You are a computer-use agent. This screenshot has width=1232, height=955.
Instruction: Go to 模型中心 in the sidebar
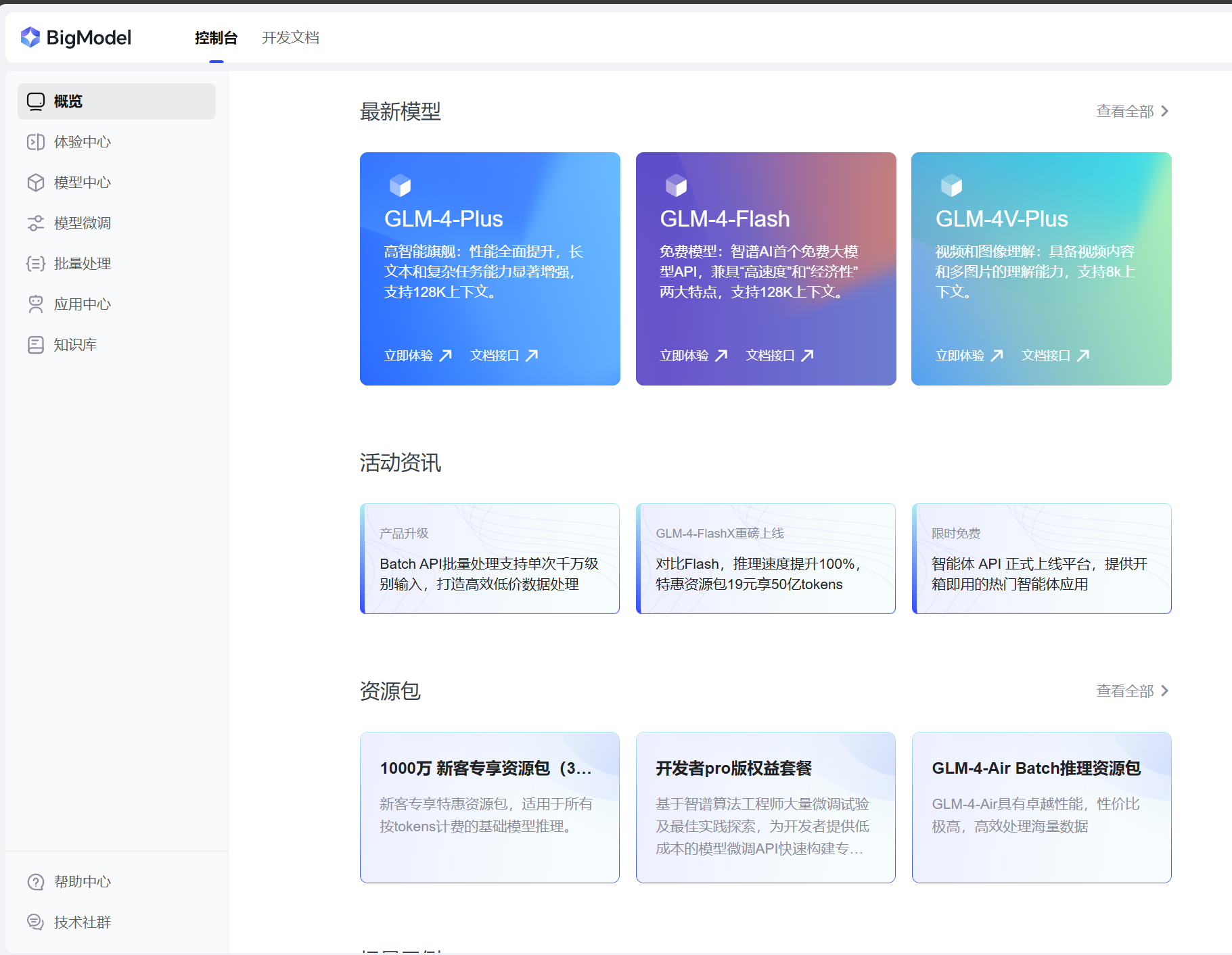(x=116, y=183)
